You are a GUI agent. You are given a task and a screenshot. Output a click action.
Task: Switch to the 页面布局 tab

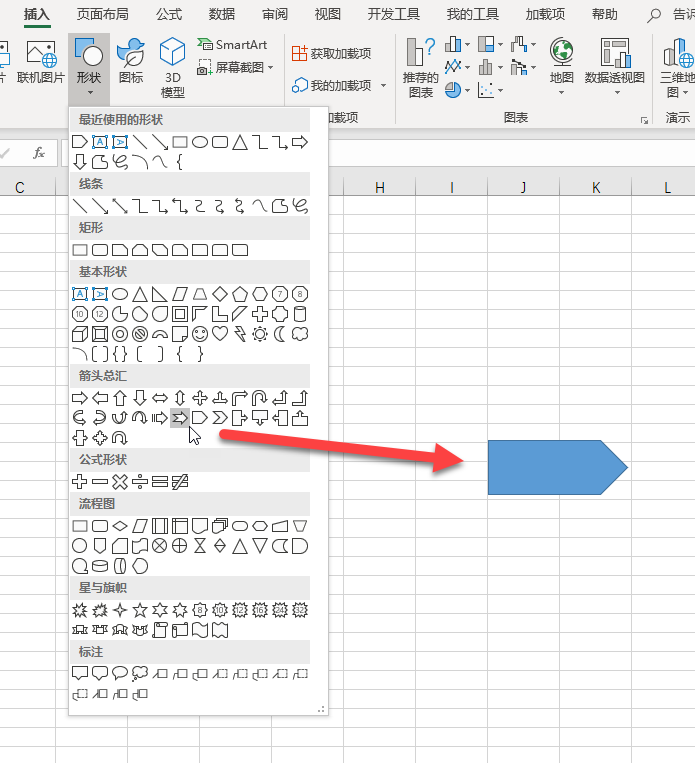pos(103,14)
